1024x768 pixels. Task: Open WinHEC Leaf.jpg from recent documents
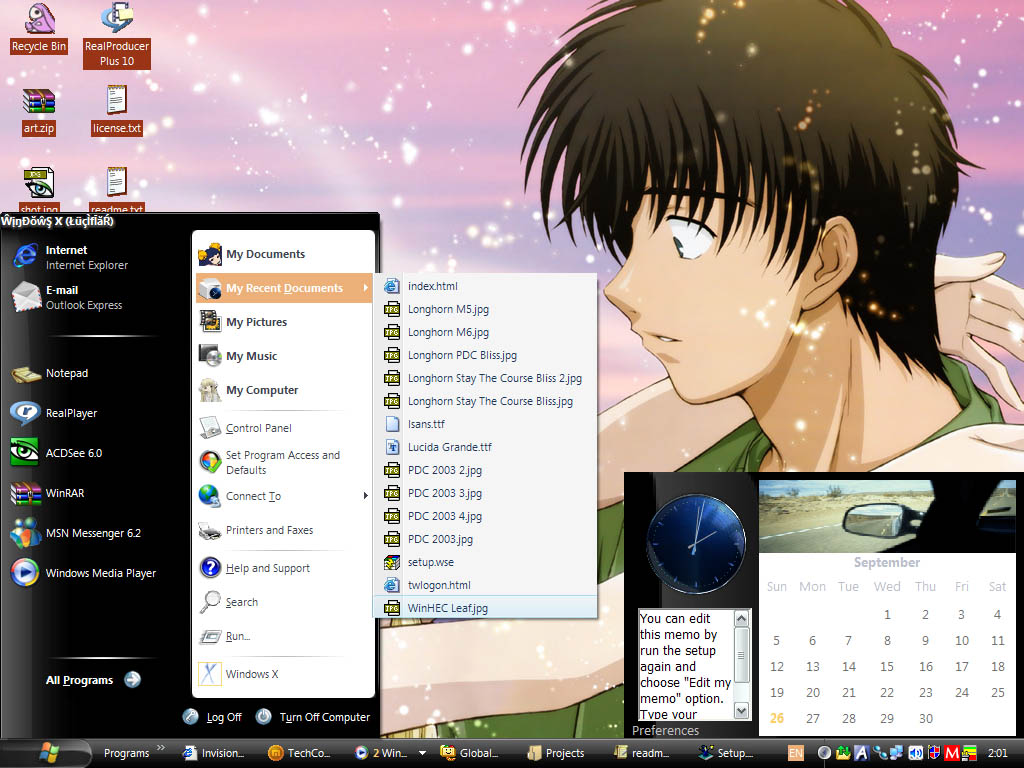tap(486, 608)
